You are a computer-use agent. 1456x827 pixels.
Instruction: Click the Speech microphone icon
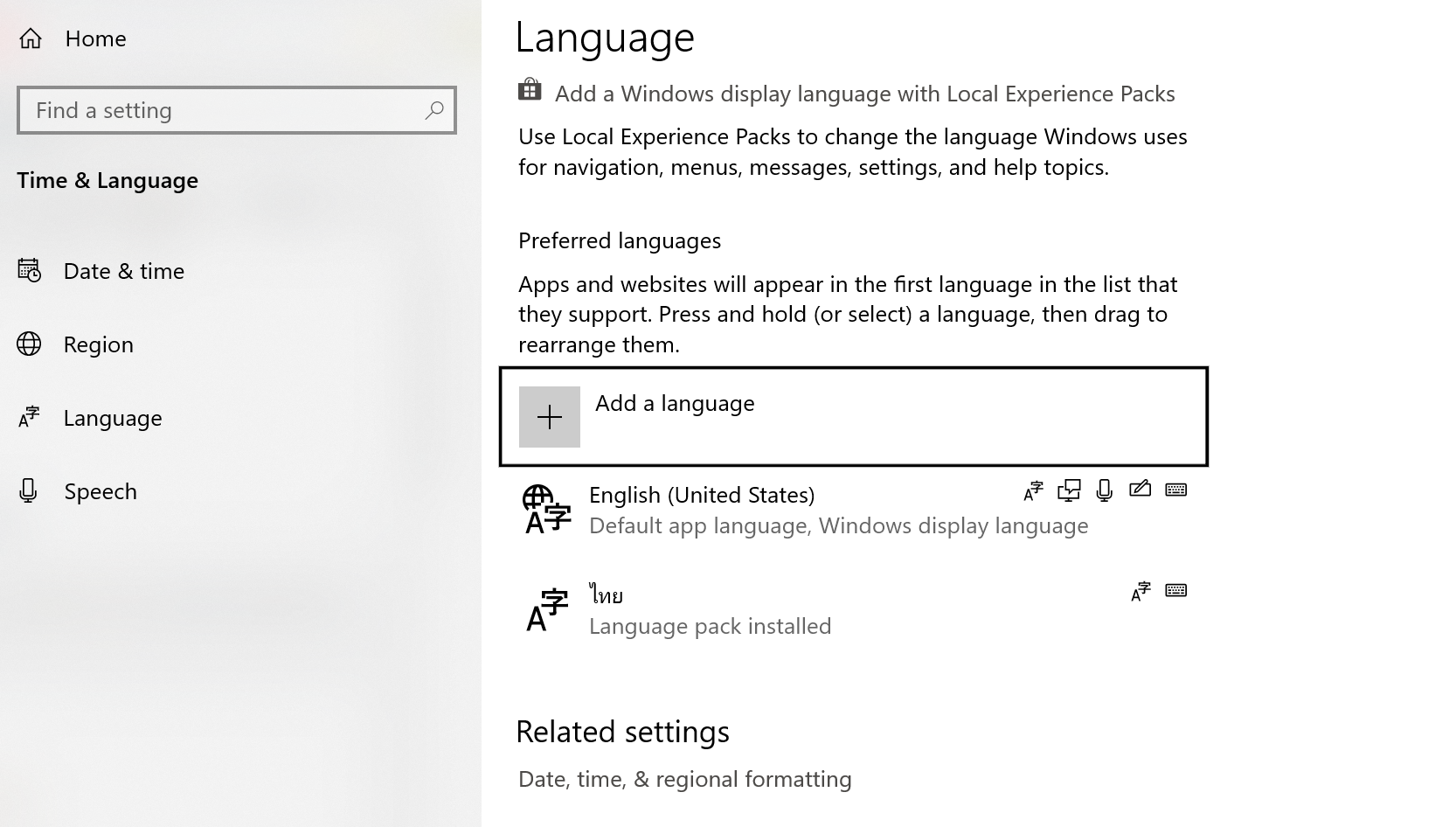29,491
